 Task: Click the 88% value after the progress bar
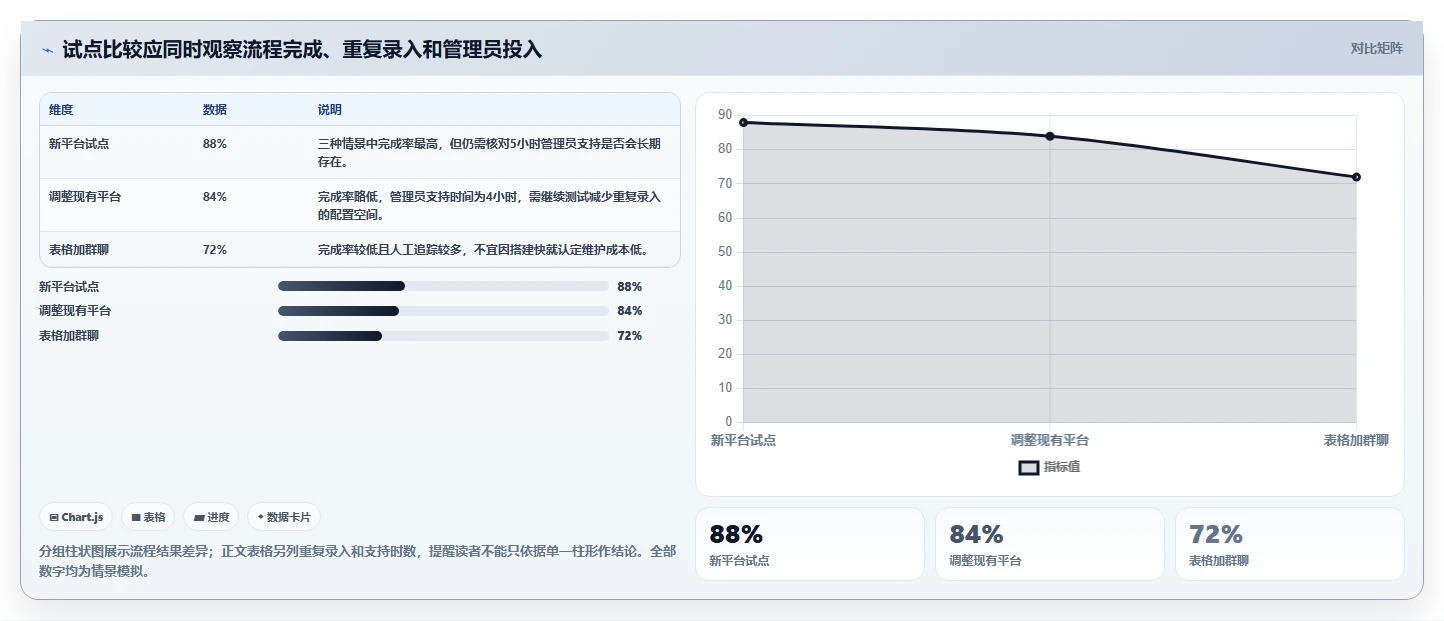630,286
